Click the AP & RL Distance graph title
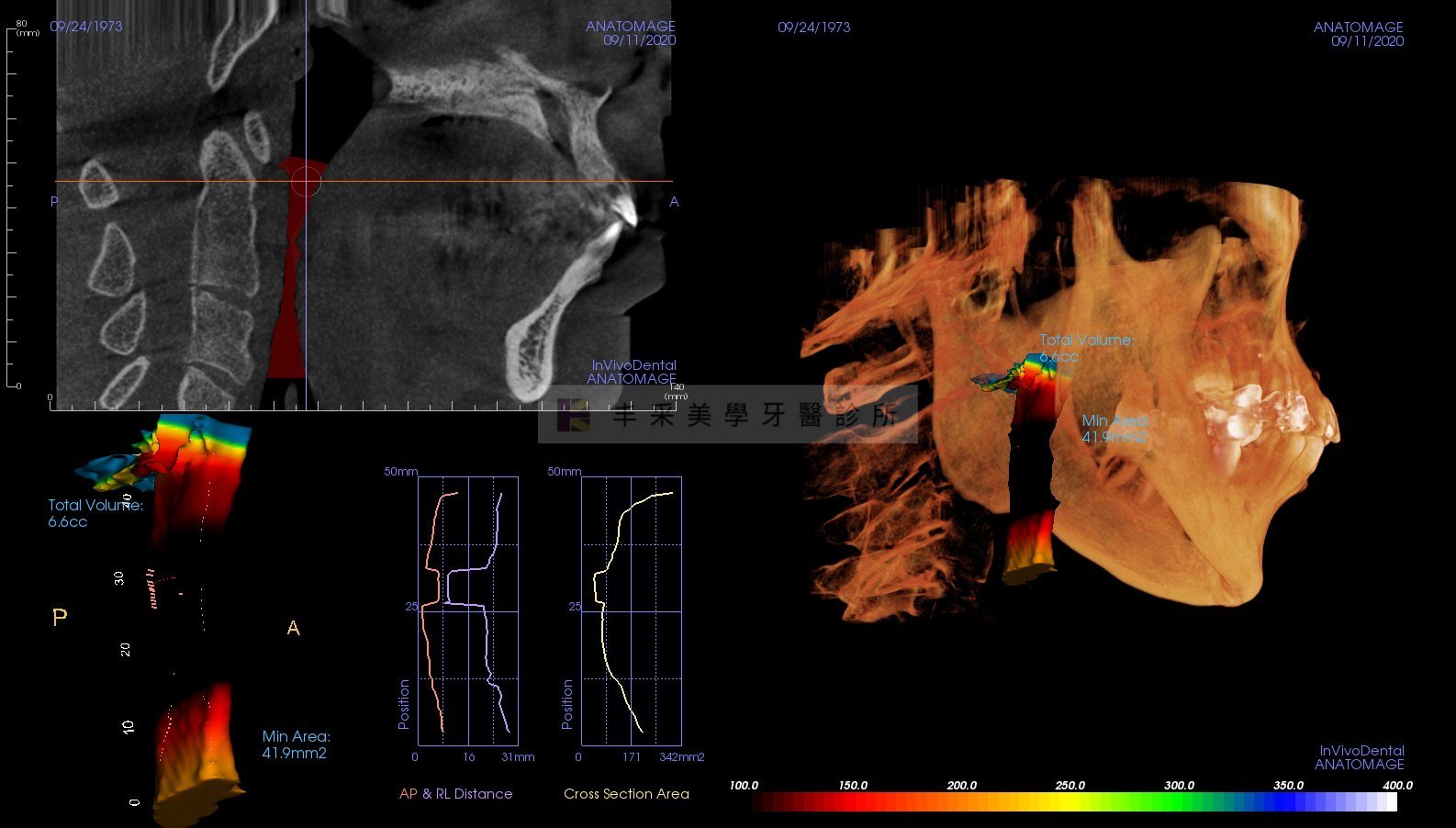1456x828 pixels. (x=456, y=794)
